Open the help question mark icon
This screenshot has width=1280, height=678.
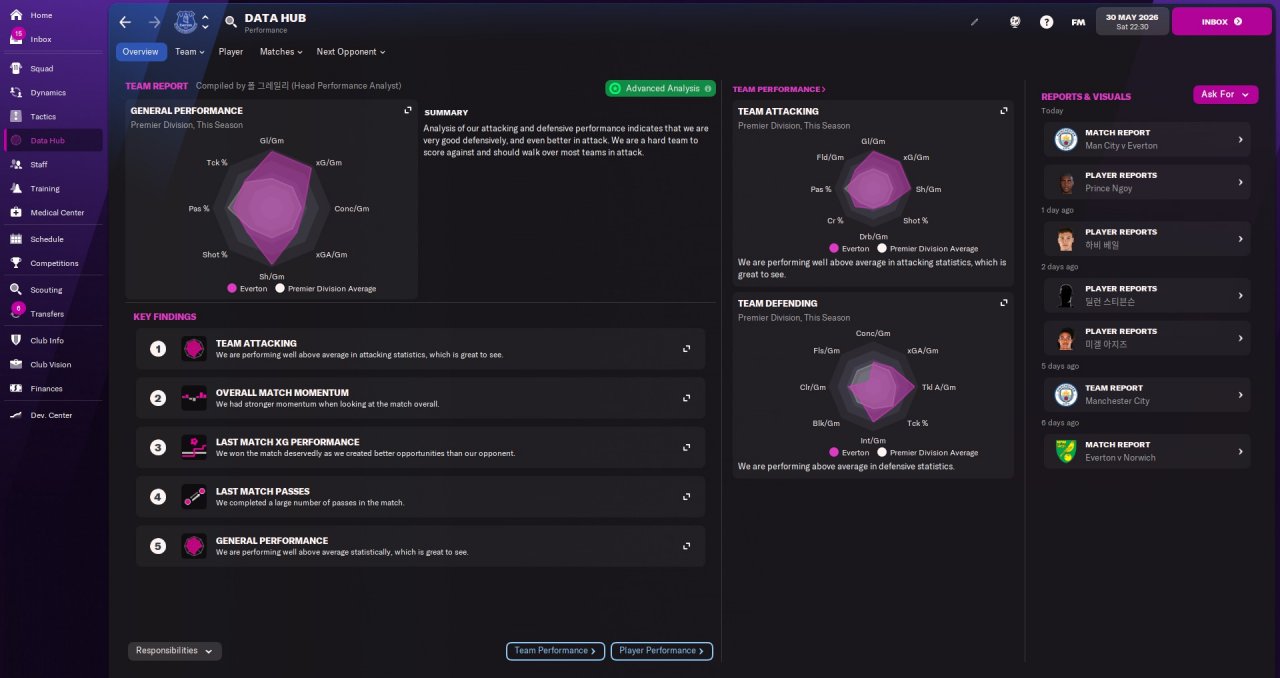pos(1046,21)
